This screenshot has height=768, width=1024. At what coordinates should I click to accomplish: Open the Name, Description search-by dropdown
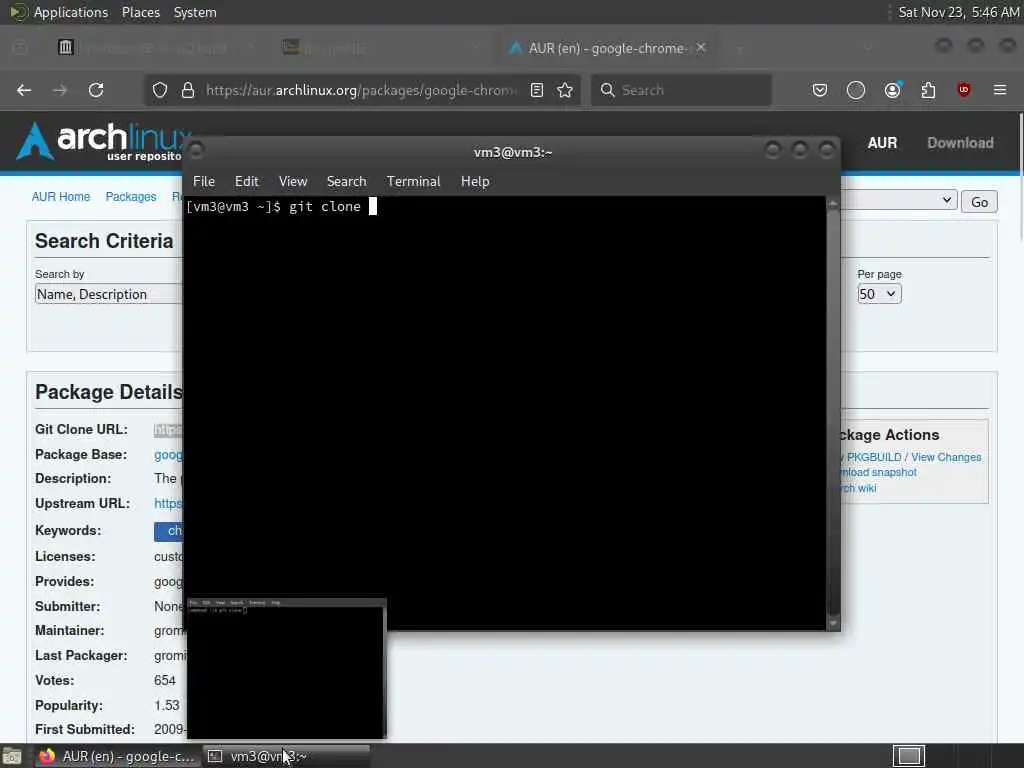(x=108, y=294)
